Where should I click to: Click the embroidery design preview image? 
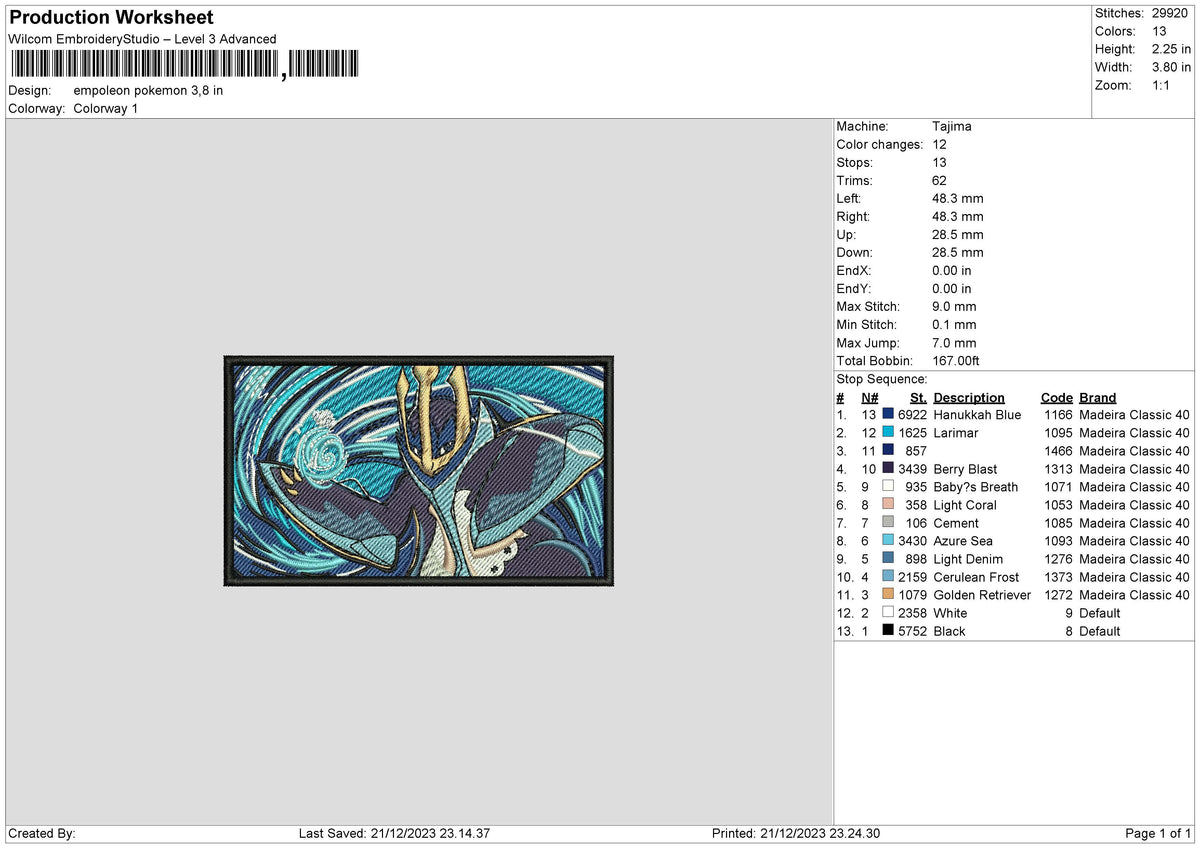tap(419, 470)
